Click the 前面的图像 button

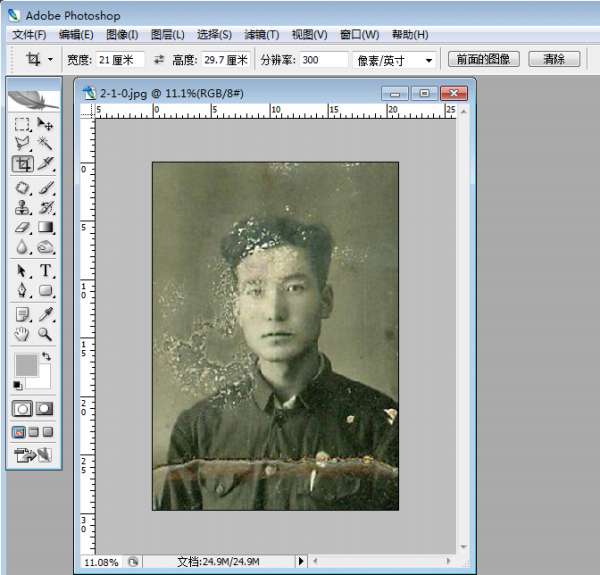484,59
